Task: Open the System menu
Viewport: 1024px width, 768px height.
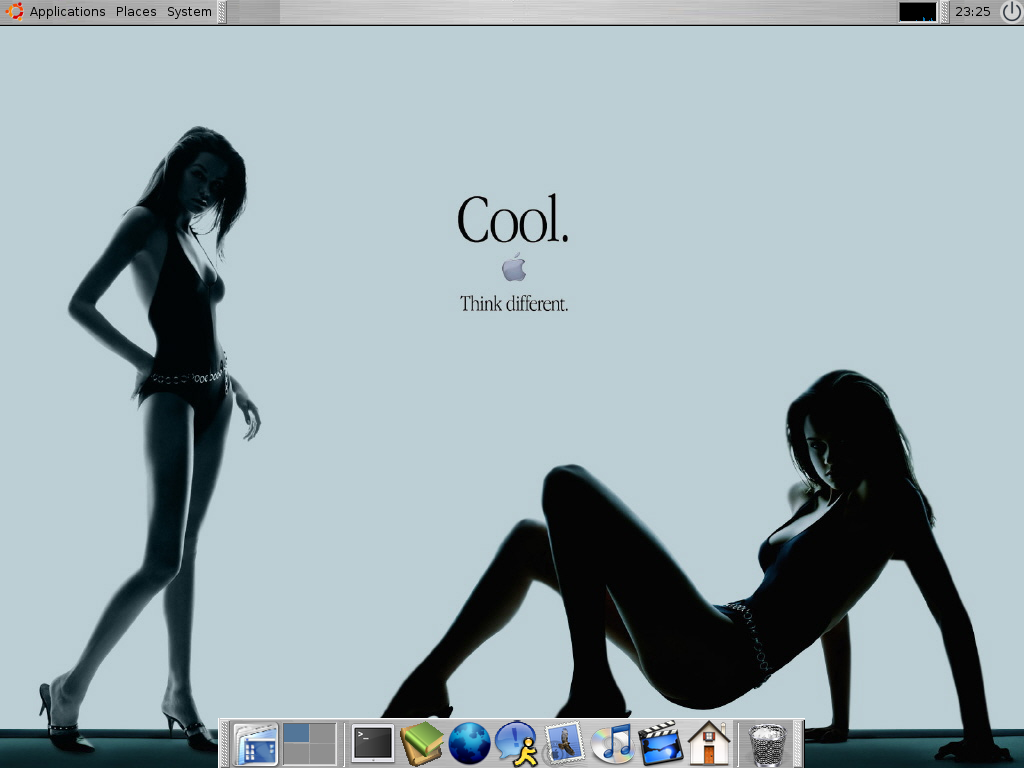Action: [189, 12]
